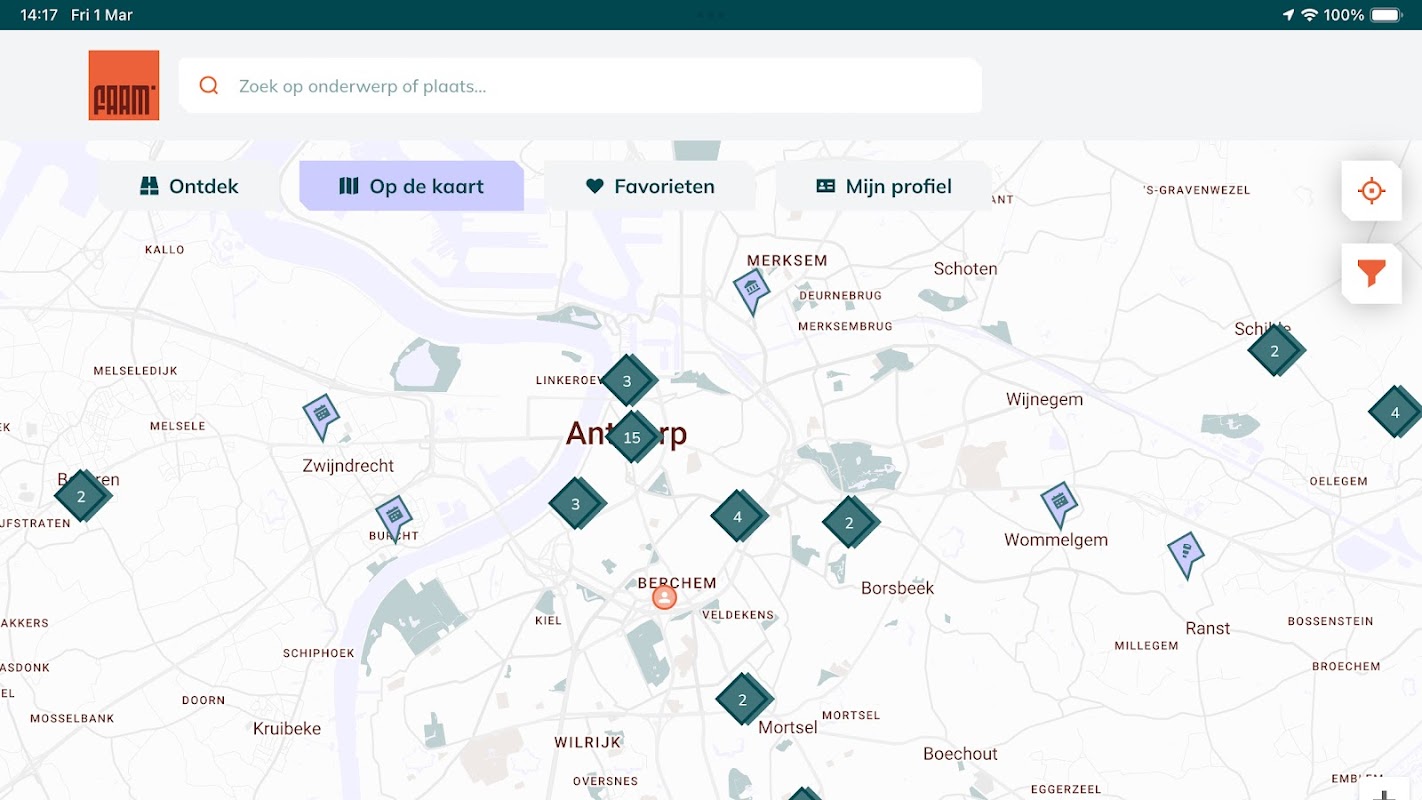Click the BOSSENSTEIN label
The width and height of the screenshot is (1422, 800).
pyautogui.click(x=1331, y=622)
